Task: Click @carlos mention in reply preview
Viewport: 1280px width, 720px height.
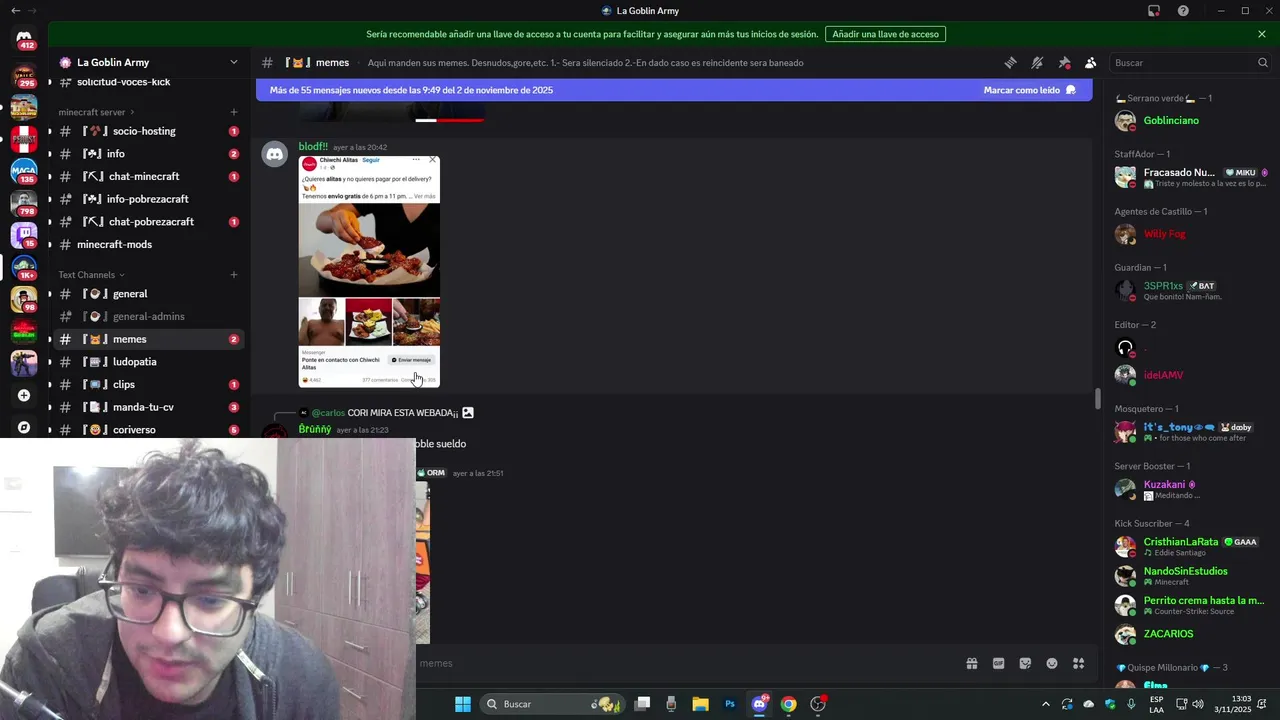Action: click(x=328, y=413)
